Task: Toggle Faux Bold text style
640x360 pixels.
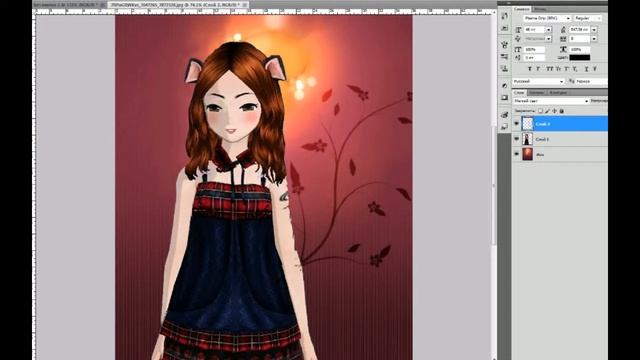Action: 530,69
